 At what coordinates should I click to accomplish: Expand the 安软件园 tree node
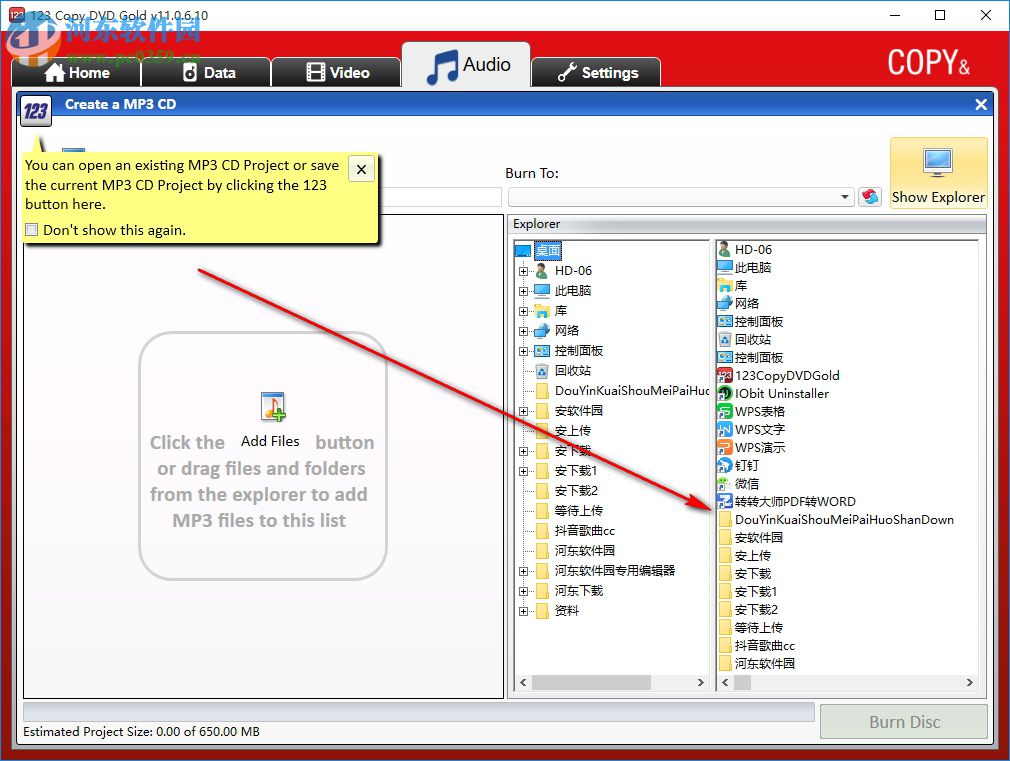(524, 411)
